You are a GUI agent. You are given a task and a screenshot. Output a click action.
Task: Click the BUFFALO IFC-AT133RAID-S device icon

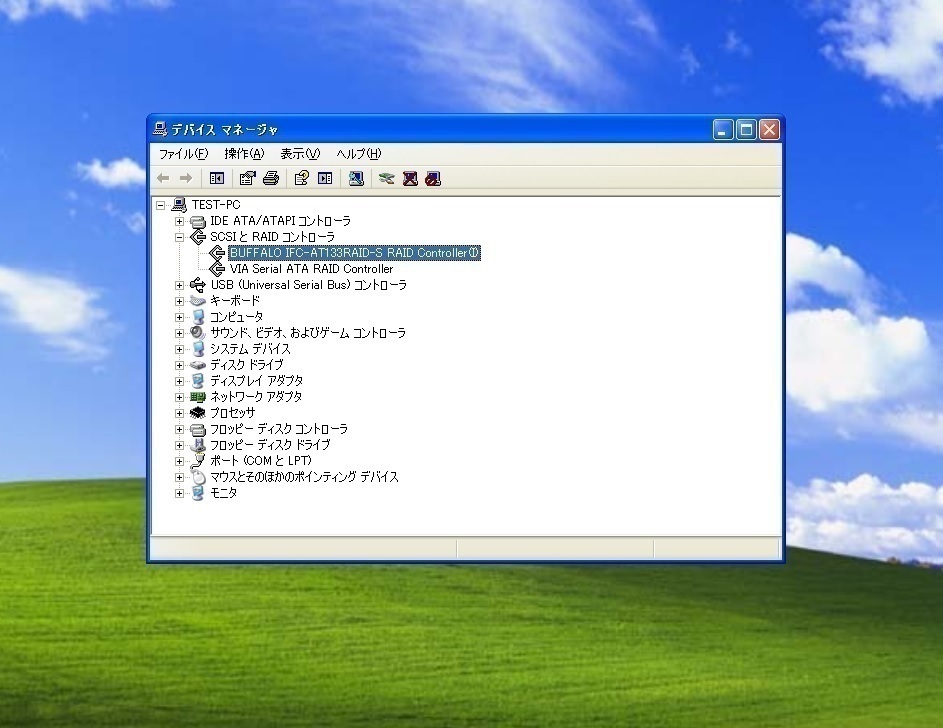click(x=217, y=253)
